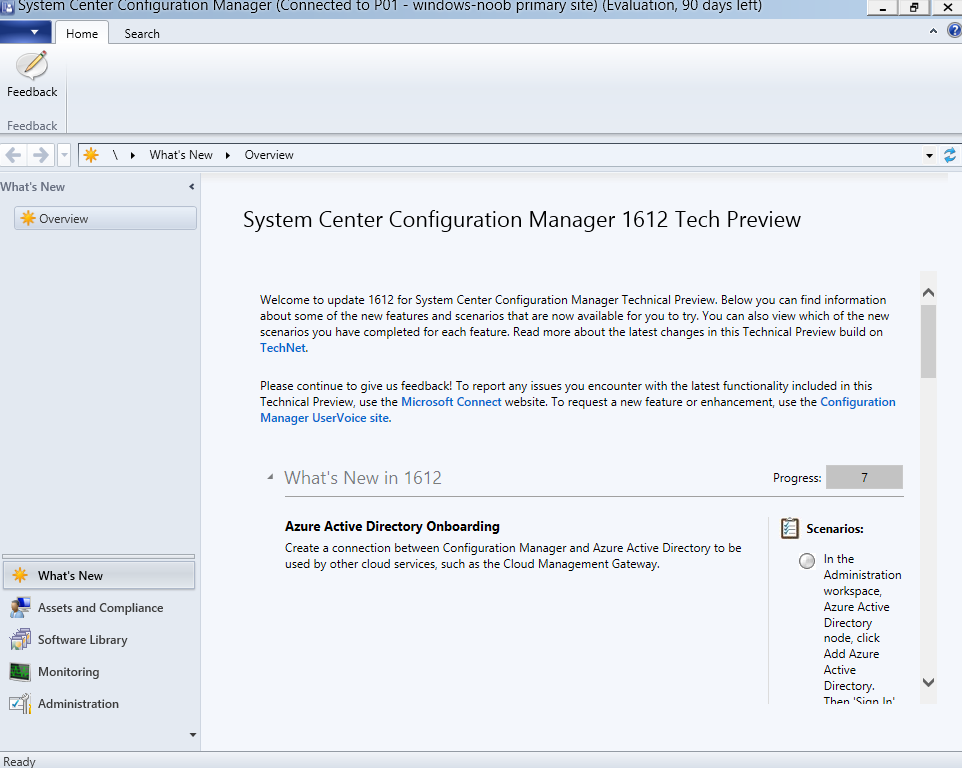
Task: Click the Software Library icon
Action: pyautogui.click(x=20, y=639)
